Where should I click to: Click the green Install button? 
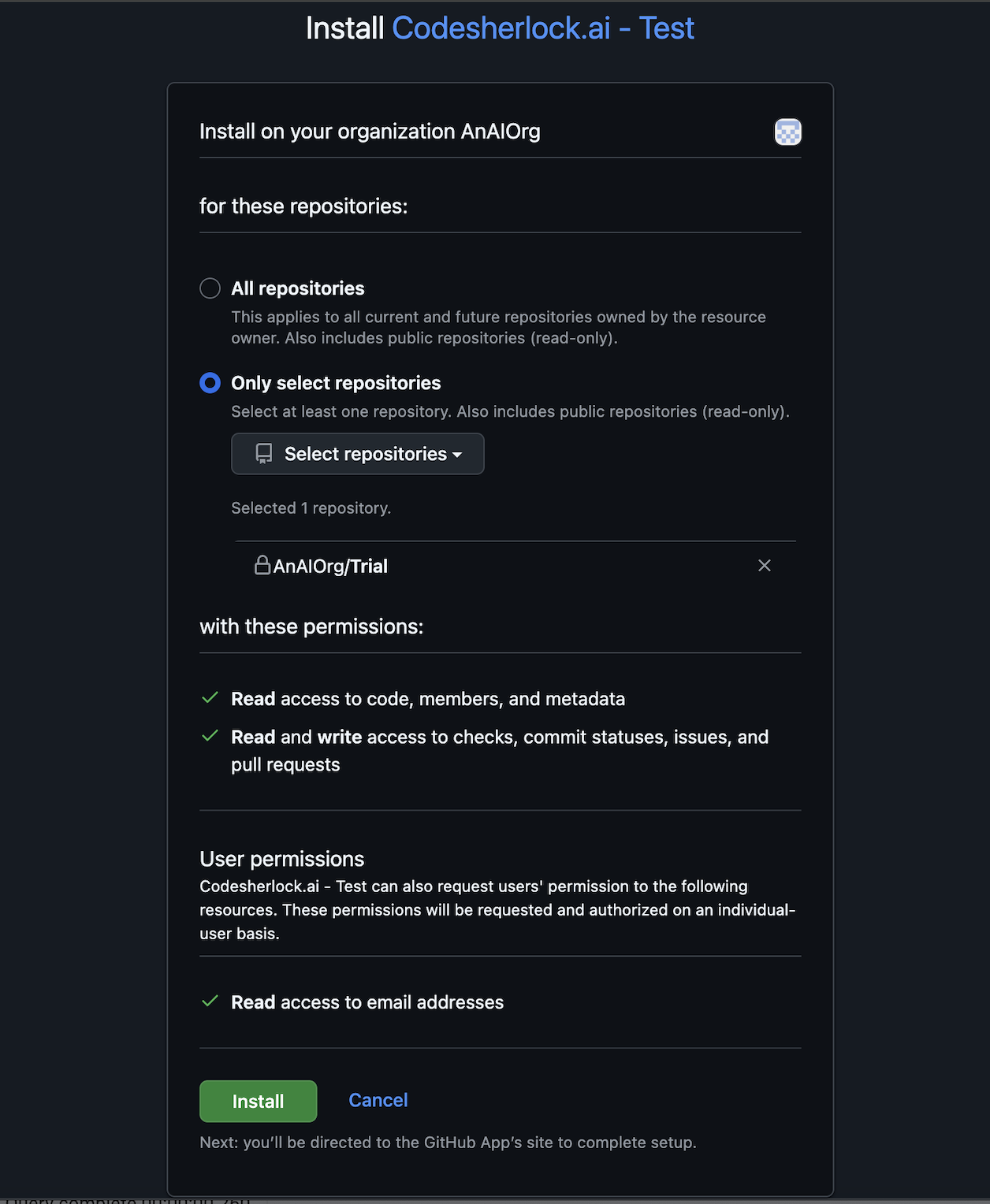[x=258, y=1101]
